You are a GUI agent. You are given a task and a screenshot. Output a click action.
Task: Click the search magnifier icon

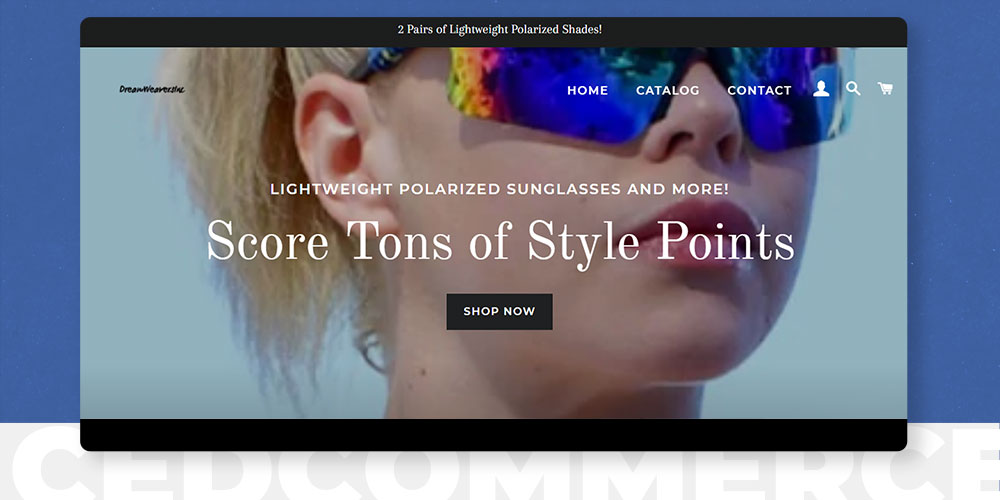coord(853,89)
